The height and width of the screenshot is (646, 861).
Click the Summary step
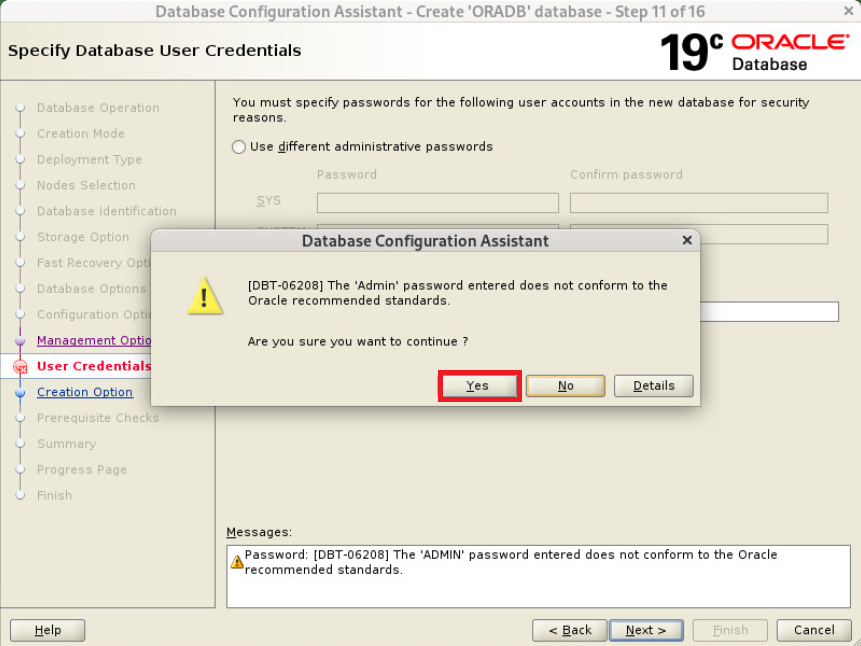[66, 444]
